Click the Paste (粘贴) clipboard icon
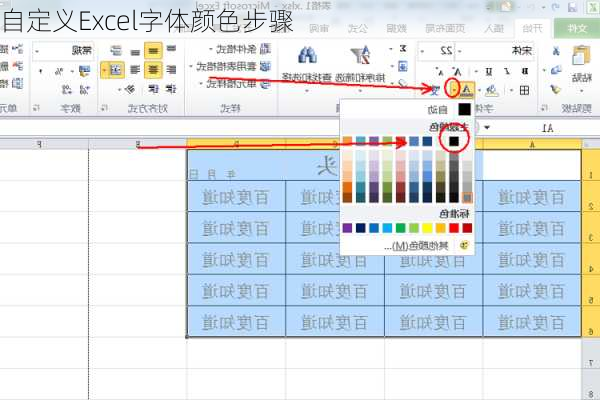This screenshot has height=400, width=600. 582,55
